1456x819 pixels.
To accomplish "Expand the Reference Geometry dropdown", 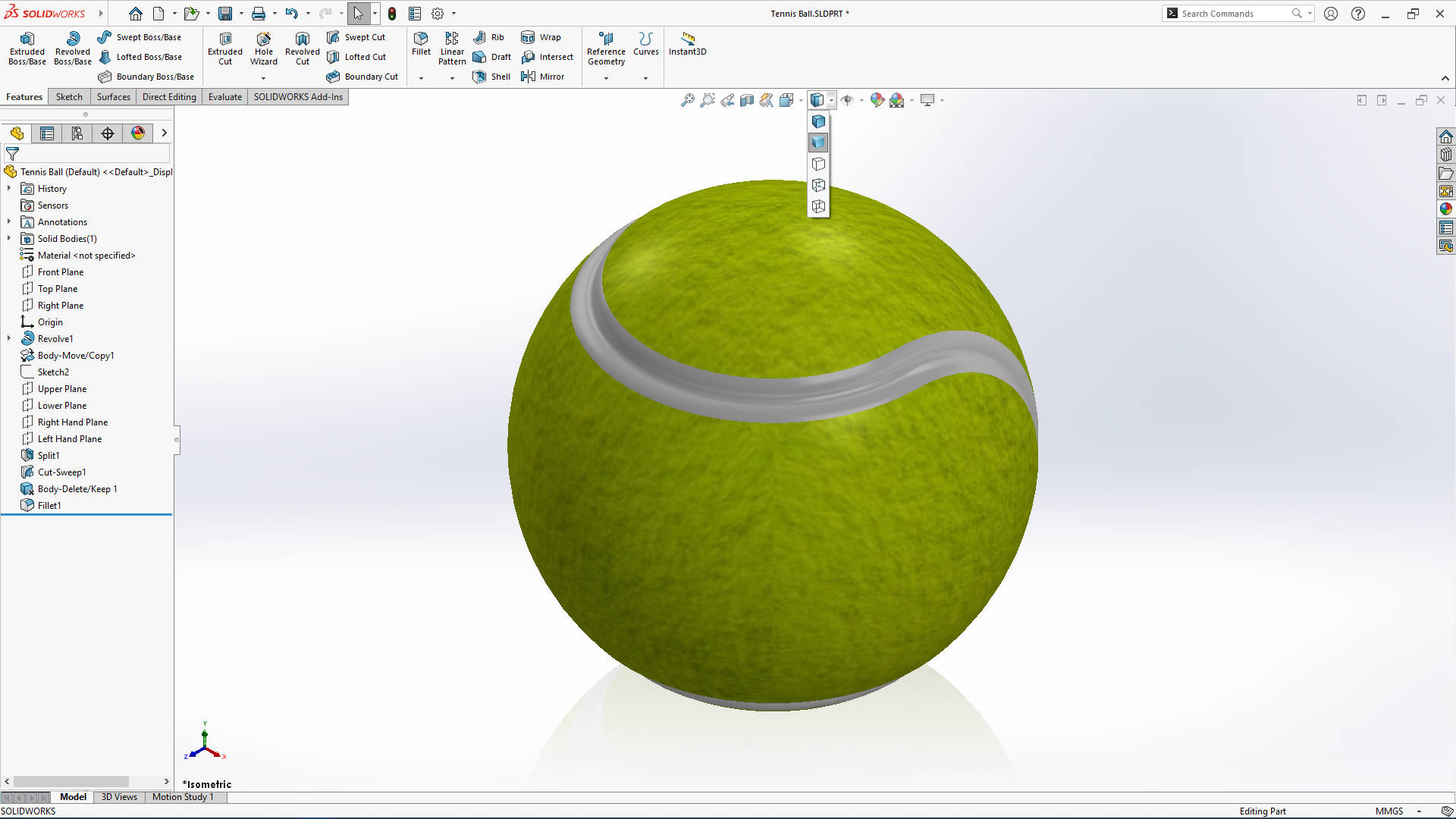I will pyautogui.click(x=606, y=78).
